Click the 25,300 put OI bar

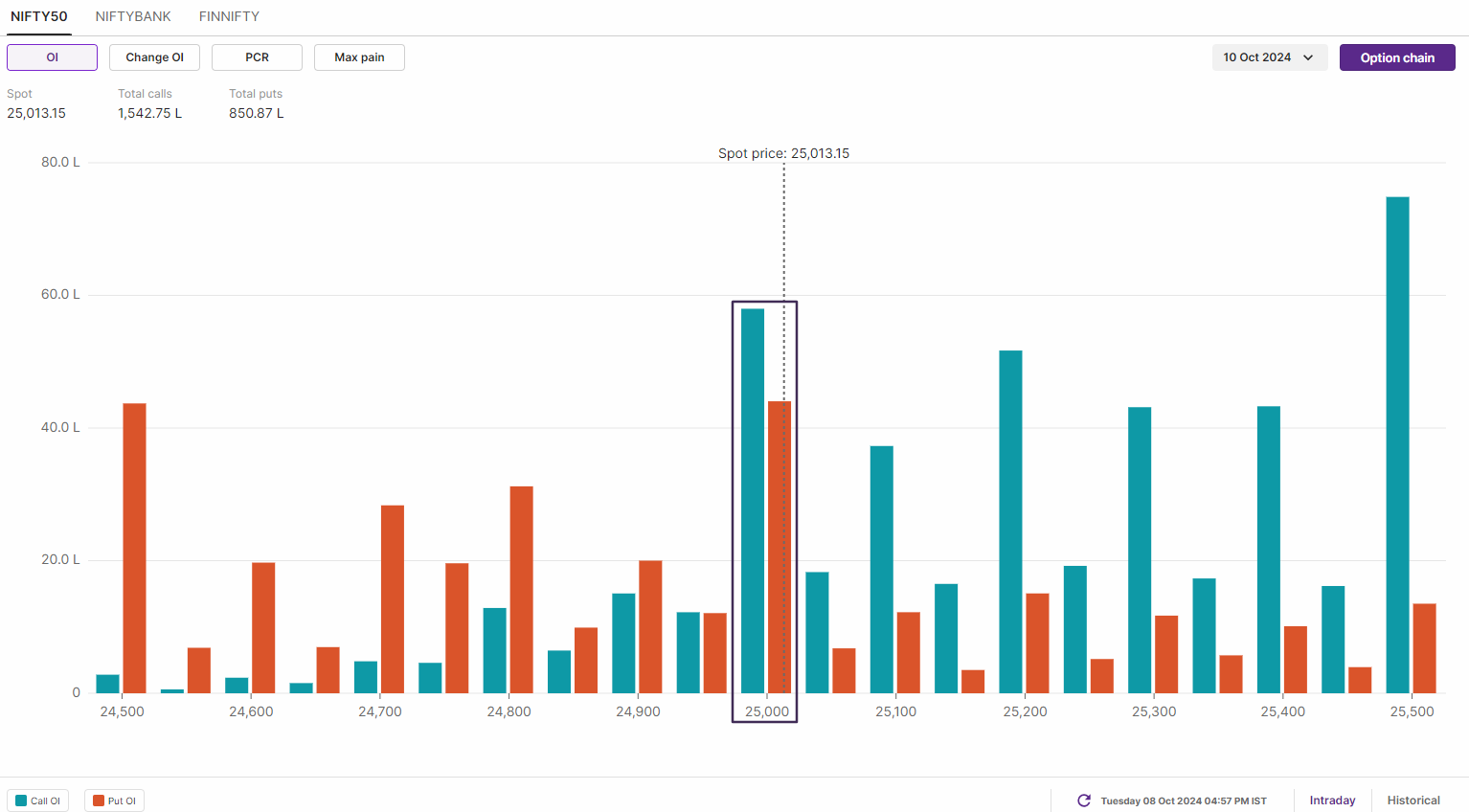(1166, 654)
